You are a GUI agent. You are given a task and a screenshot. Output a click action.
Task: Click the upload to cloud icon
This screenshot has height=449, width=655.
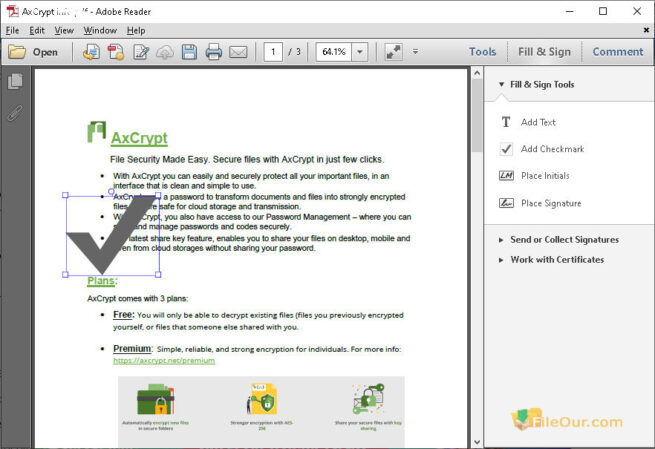[x=165, y=52]
